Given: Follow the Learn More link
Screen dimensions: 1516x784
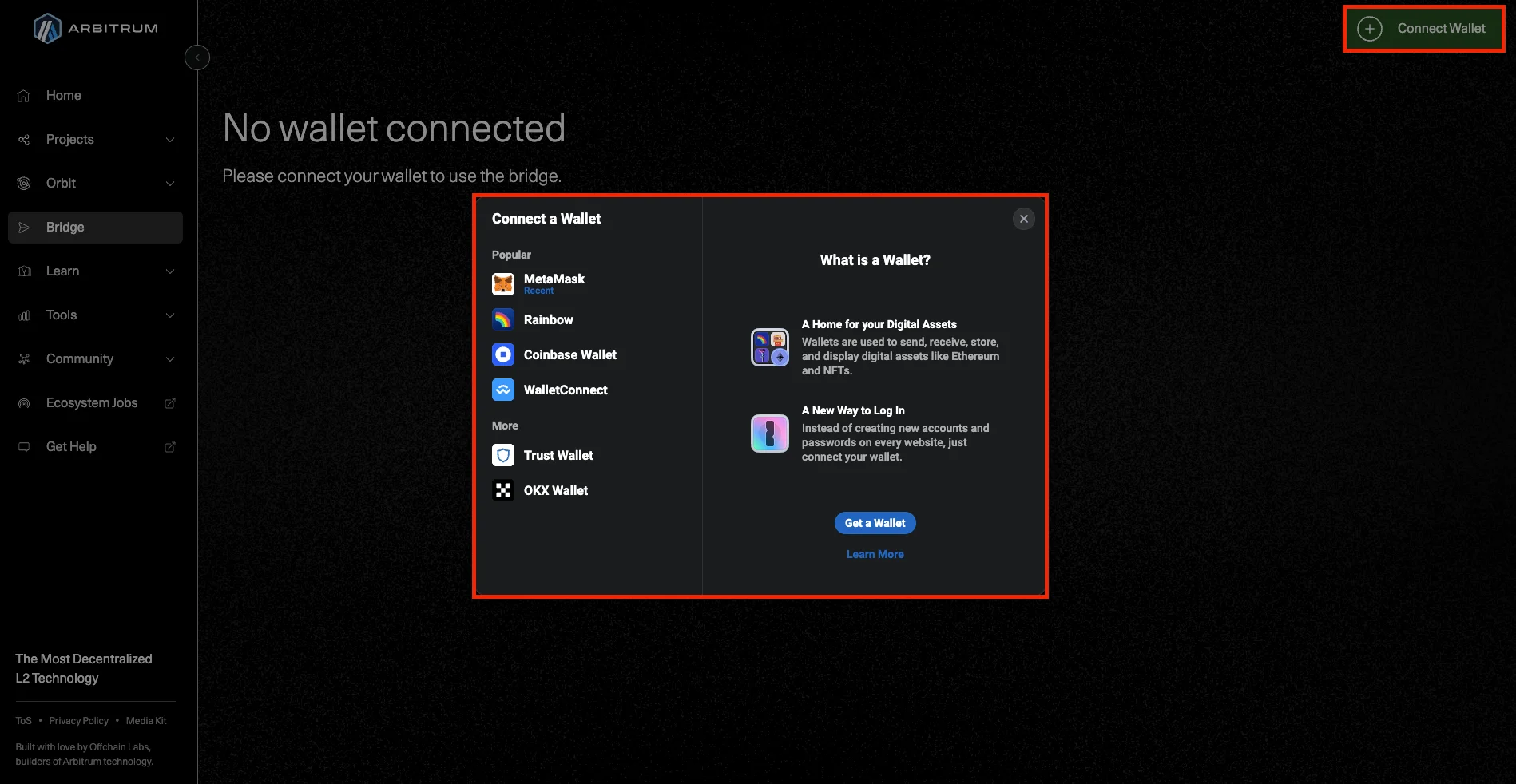Looking at the screenshot, I should click(875, 554).
